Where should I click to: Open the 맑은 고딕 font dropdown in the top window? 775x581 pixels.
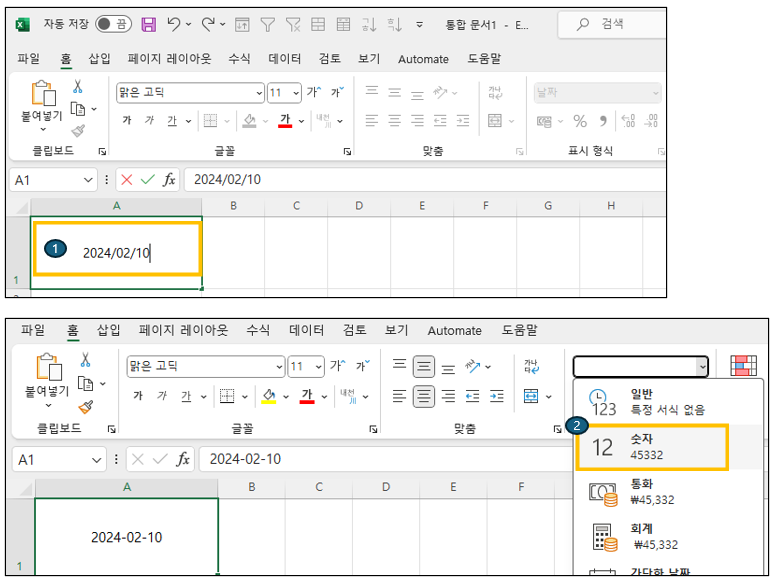click(x=259, y=92)
